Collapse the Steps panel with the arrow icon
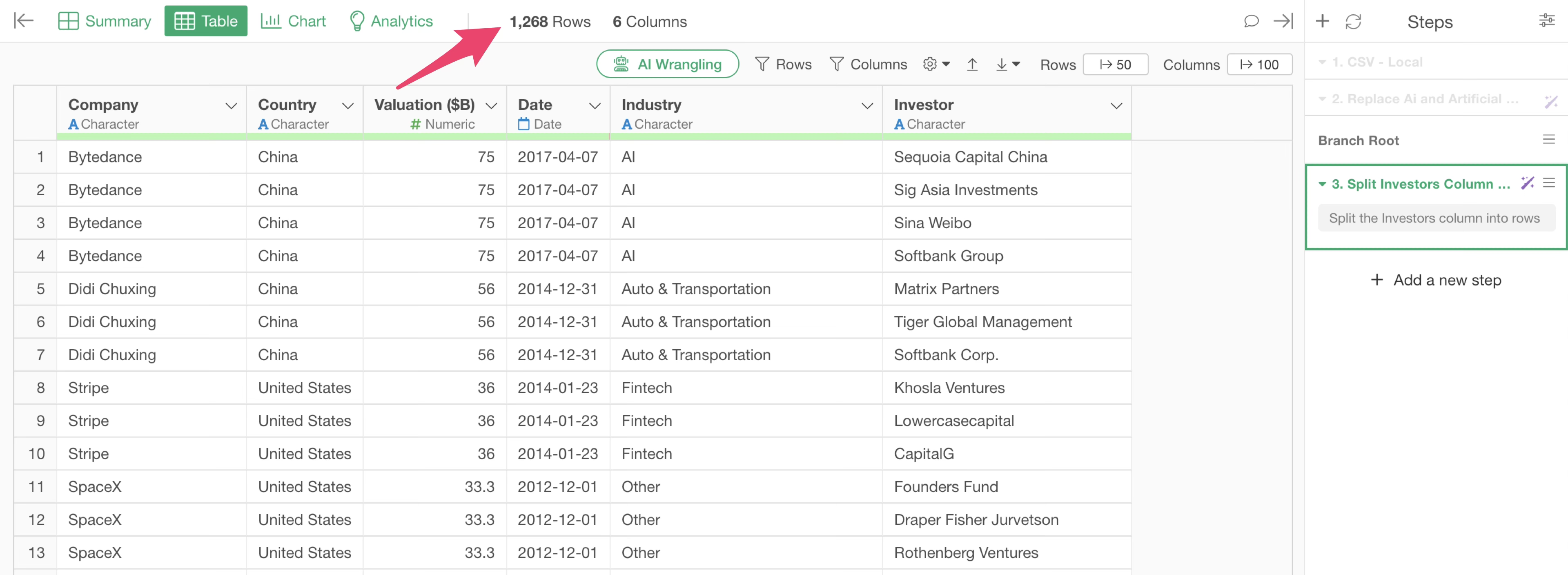The image size is (1568, 575). click(x=1283, y=21)
